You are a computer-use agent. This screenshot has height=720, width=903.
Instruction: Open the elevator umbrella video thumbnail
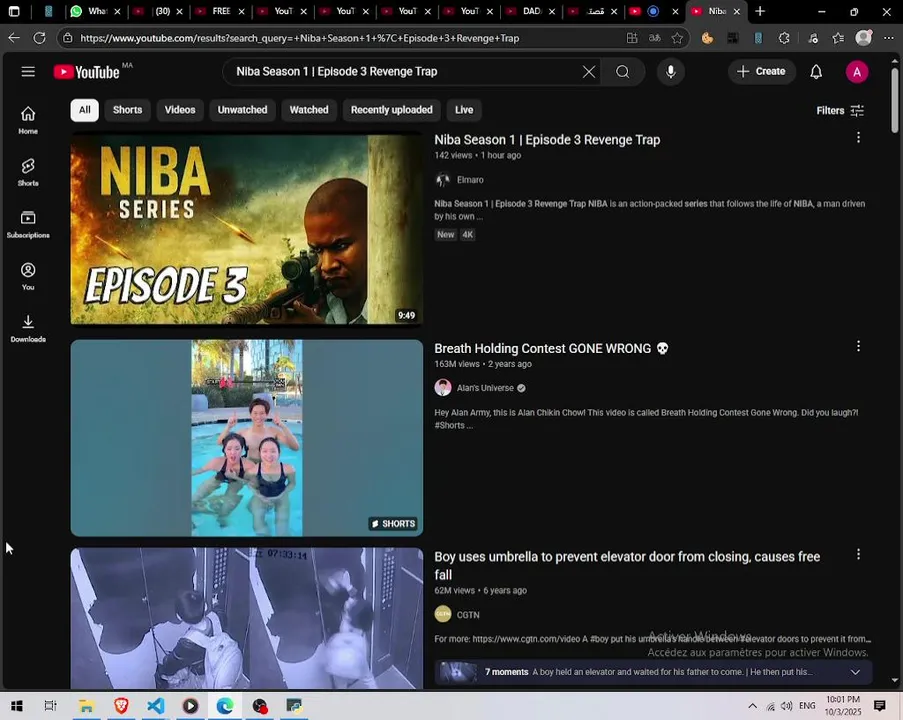click(246, 618)
